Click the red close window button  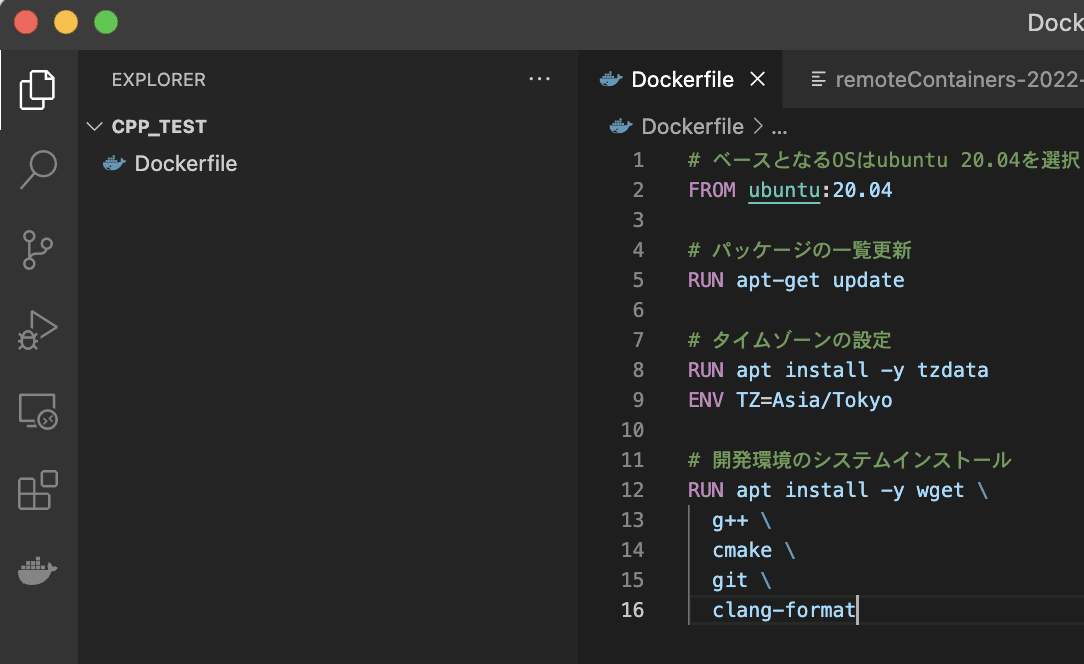coord(26,22)
